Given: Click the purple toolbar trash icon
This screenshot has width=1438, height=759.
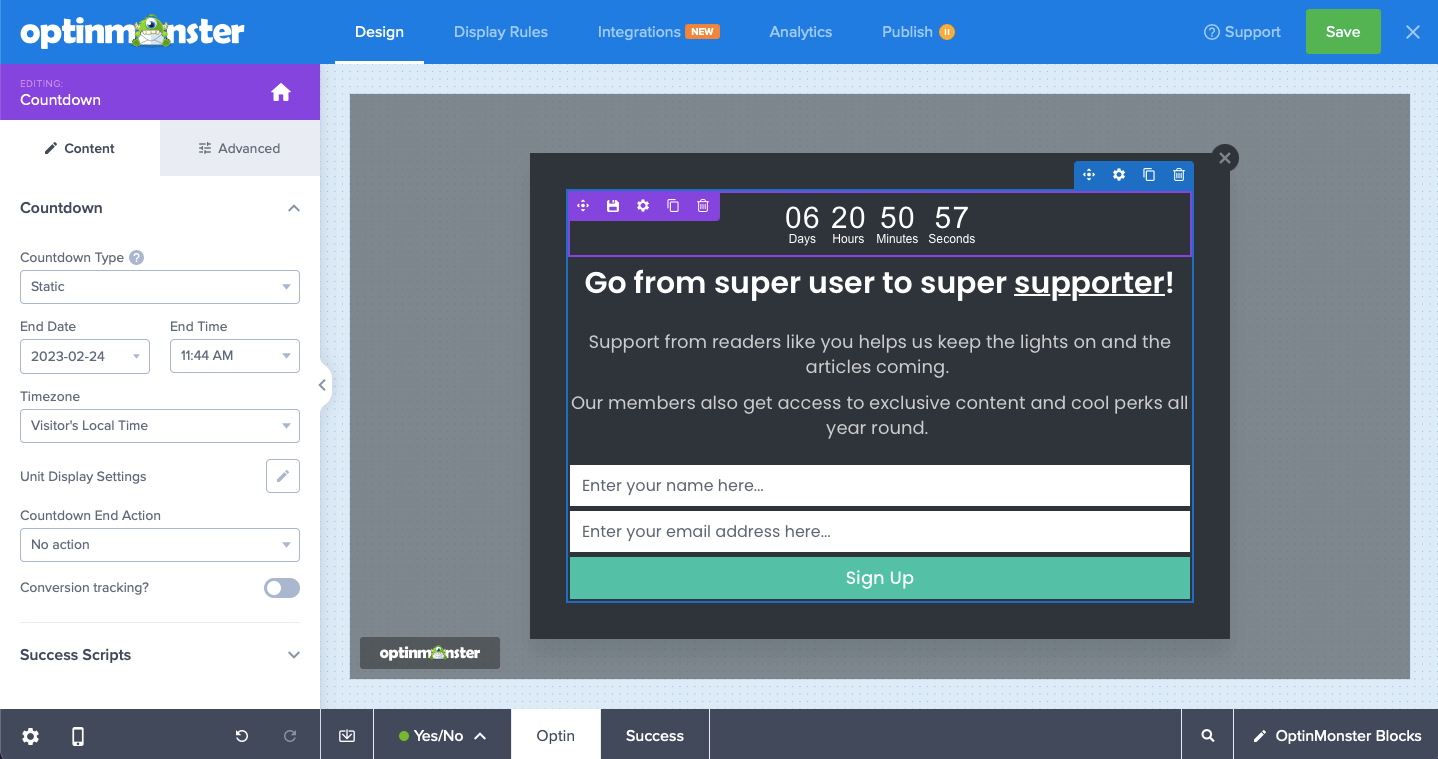Looking at the screenshot, I should coord(703,206).
